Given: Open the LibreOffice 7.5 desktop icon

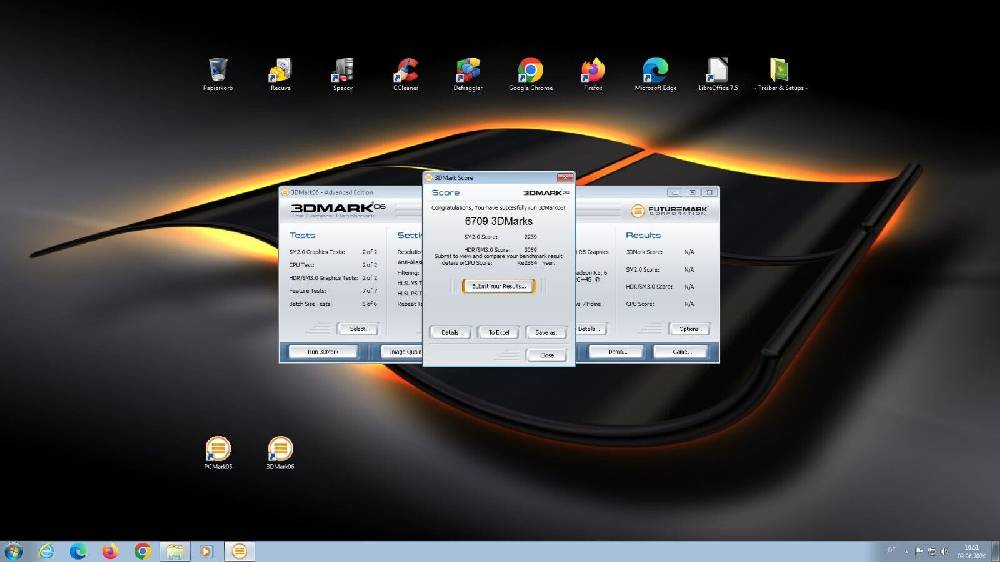Looking at the screenshot, I should [x=718, y=74].
